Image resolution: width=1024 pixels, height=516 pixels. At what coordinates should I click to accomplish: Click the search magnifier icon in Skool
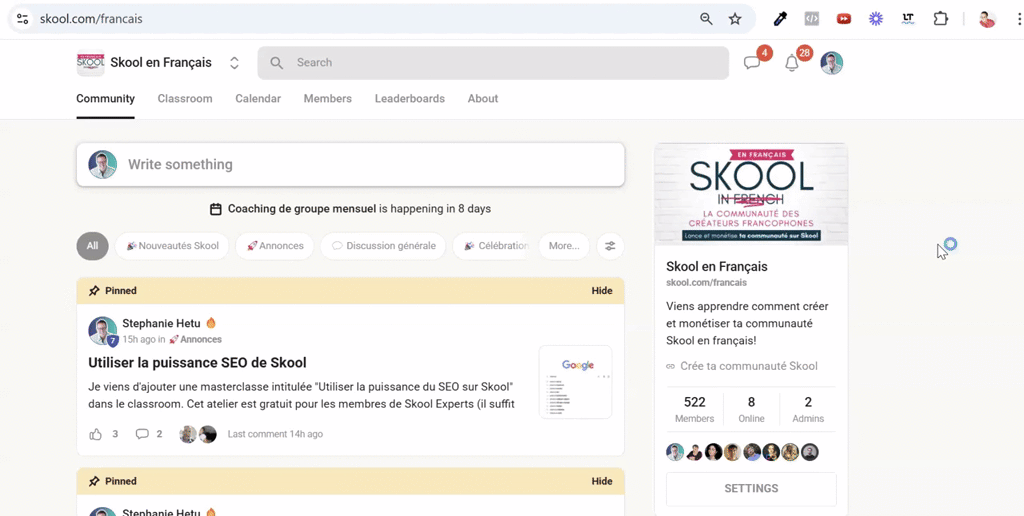click(277, 63)
